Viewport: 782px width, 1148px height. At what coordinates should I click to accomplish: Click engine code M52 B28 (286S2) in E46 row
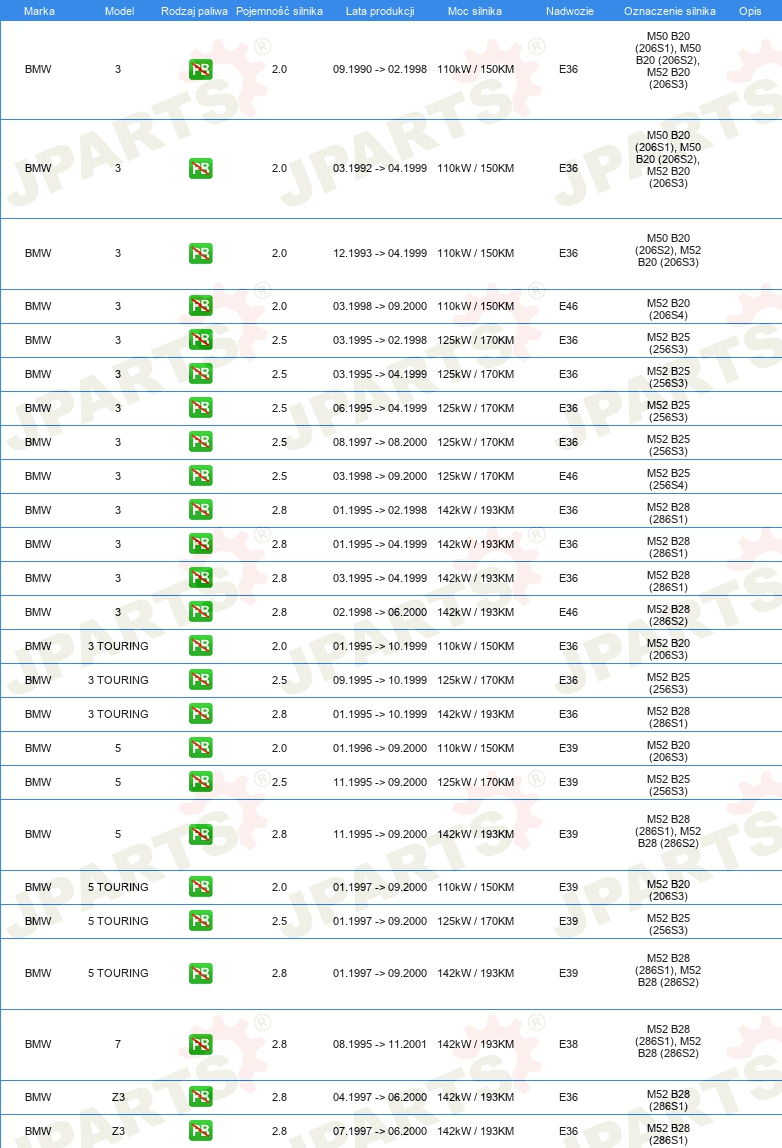669,615
